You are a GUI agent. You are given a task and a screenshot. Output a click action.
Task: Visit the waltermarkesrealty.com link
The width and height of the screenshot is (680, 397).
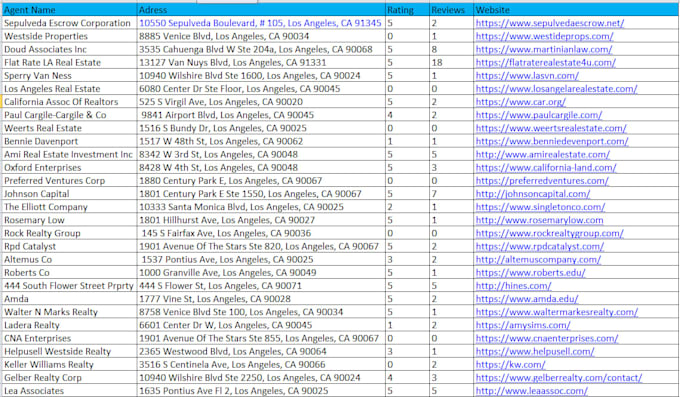[x=557, y=312]
